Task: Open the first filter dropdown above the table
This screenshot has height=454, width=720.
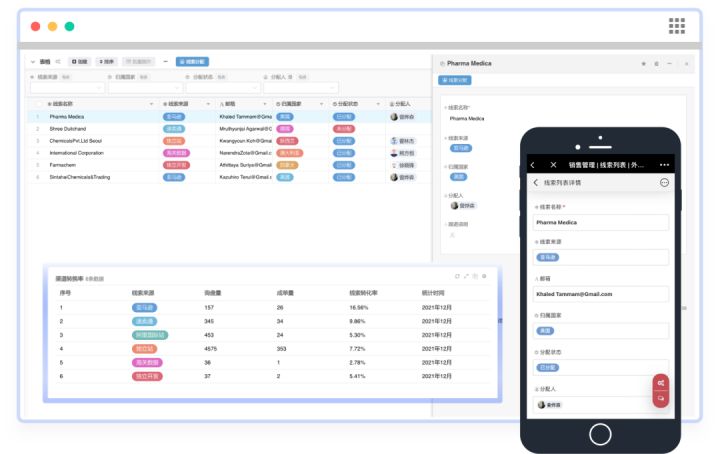Action: click(67, 87)
